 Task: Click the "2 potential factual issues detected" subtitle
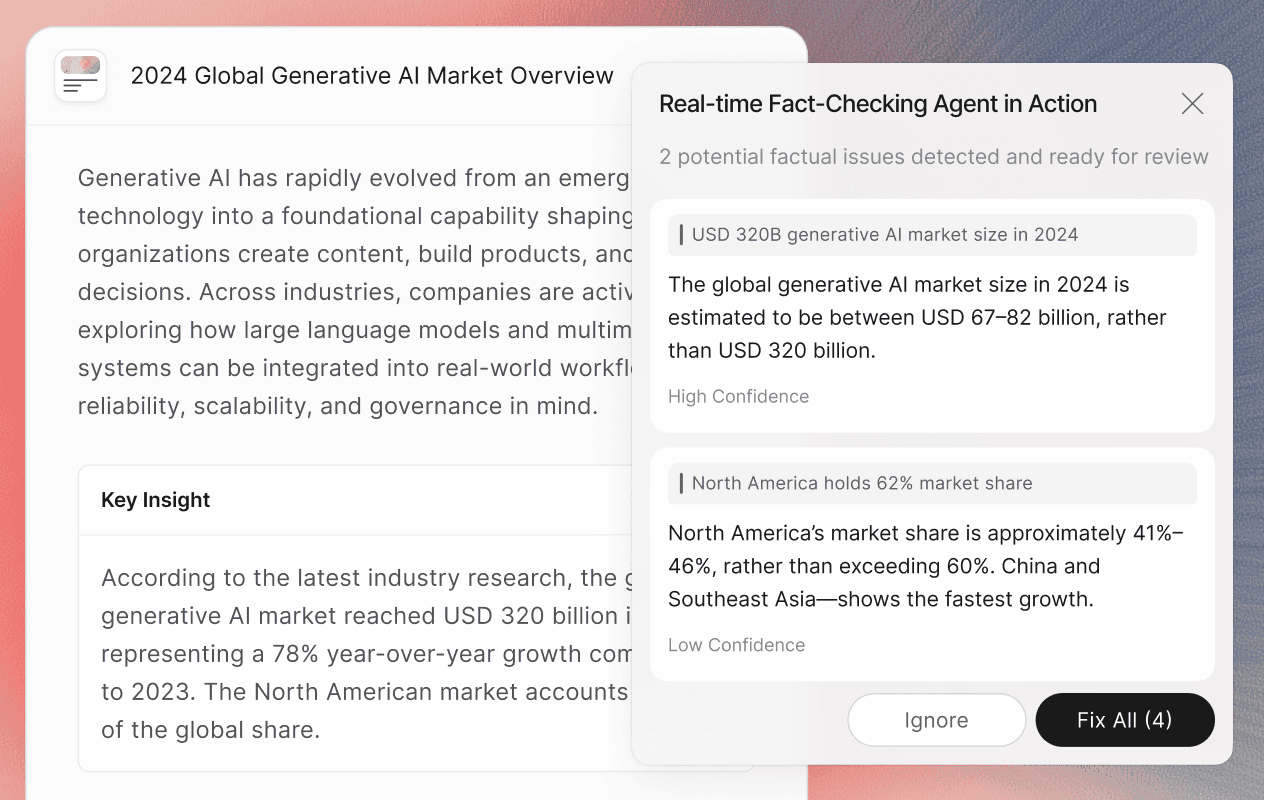point(933,157)
